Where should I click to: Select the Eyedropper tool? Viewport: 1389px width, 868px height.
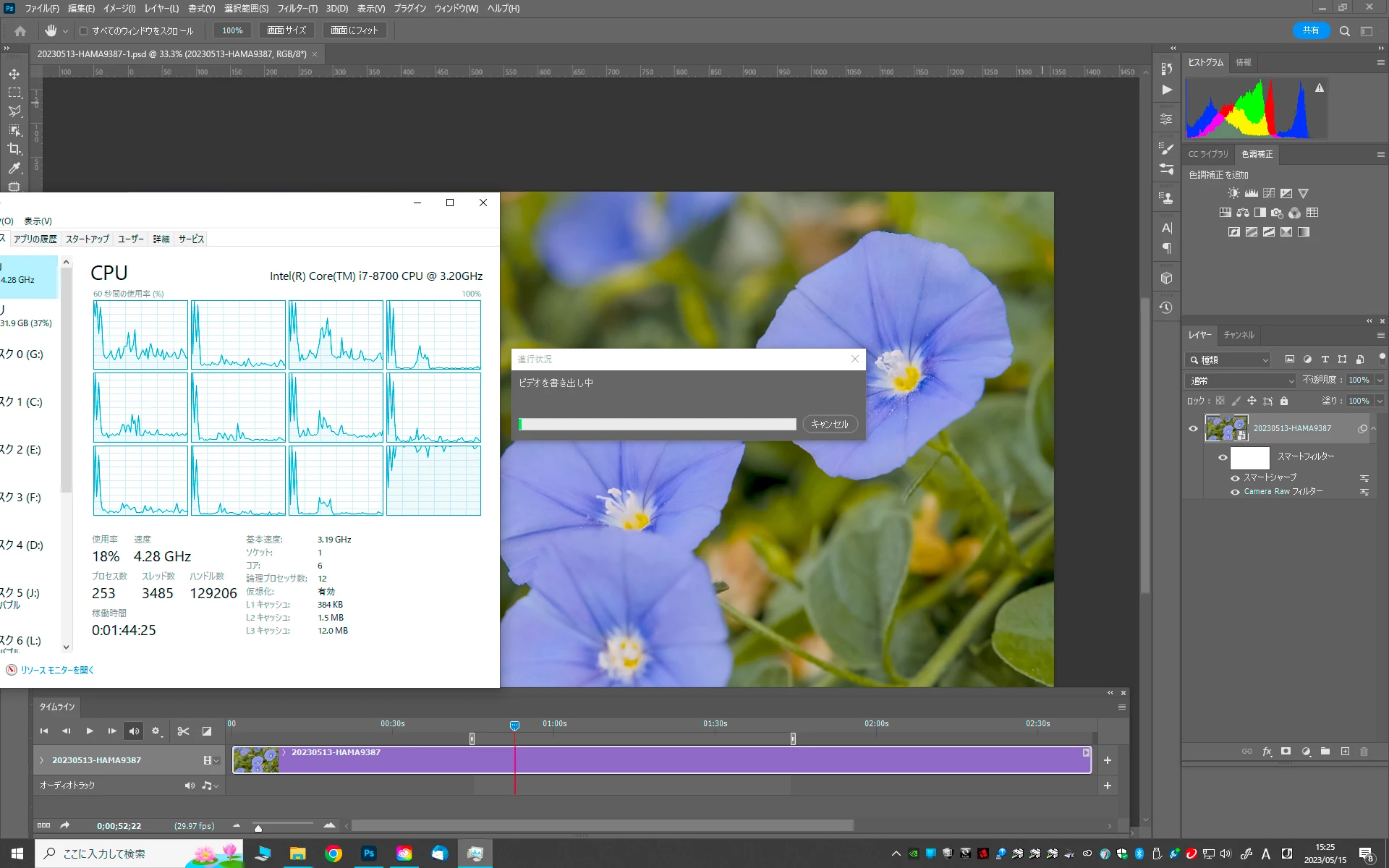coord(14,168)
